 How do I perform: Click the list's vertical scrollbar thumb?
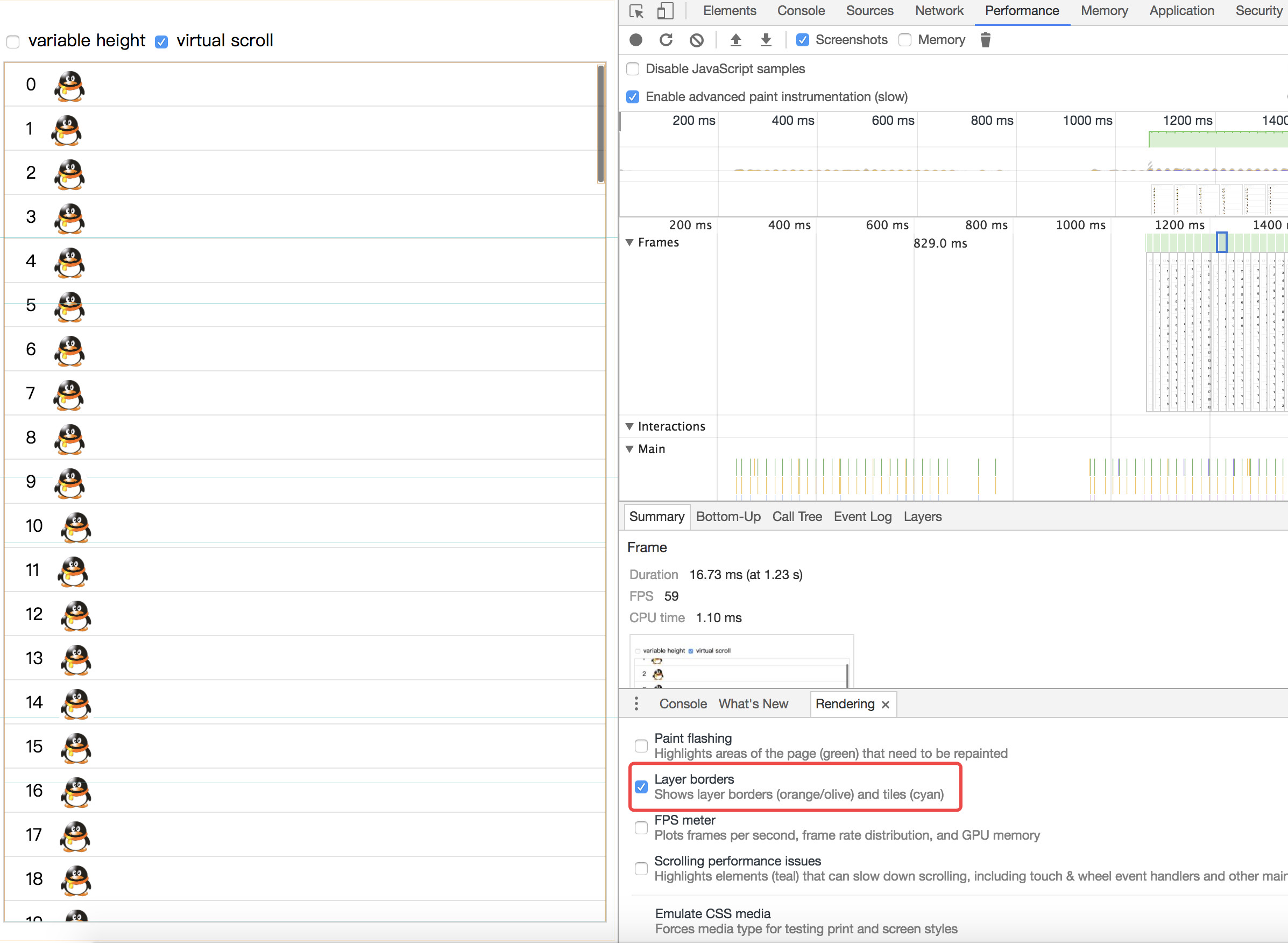600,124
